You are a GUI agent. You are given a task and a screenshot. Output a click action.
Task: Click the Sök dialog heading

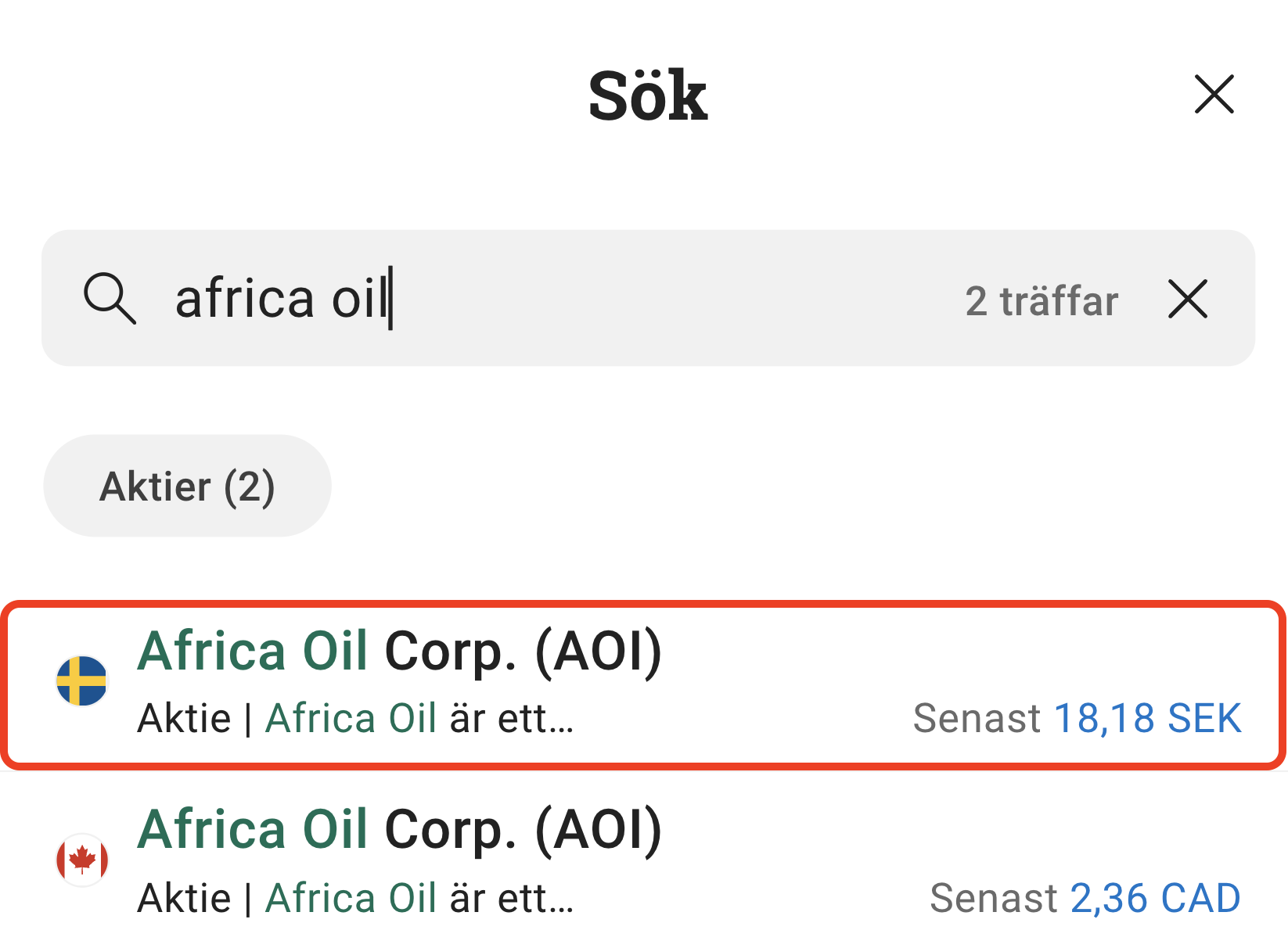648,96
